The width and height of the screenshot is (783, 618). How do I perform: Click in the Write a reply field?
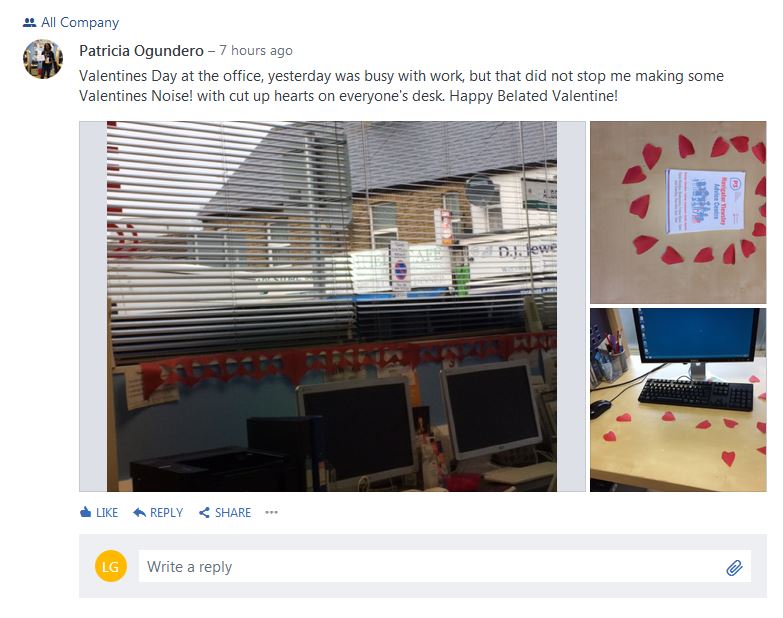tap(444, 566)
